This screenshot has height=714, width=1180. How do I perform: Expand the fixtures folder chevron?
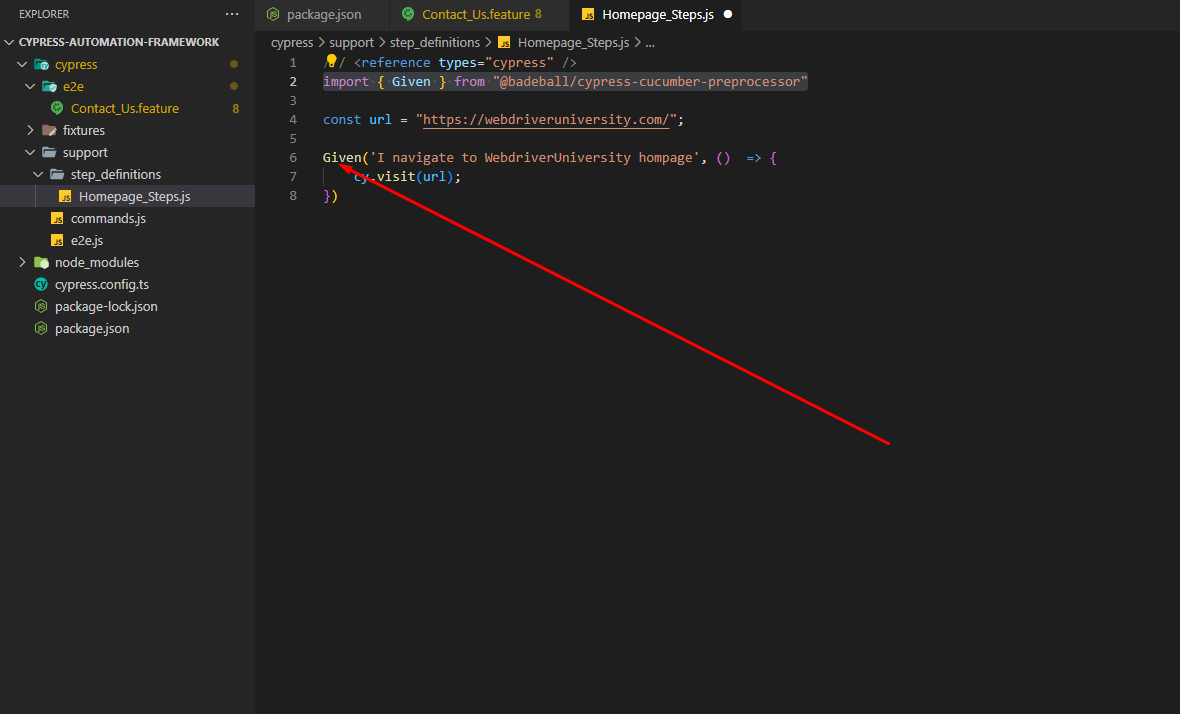(x=30, y=130)
